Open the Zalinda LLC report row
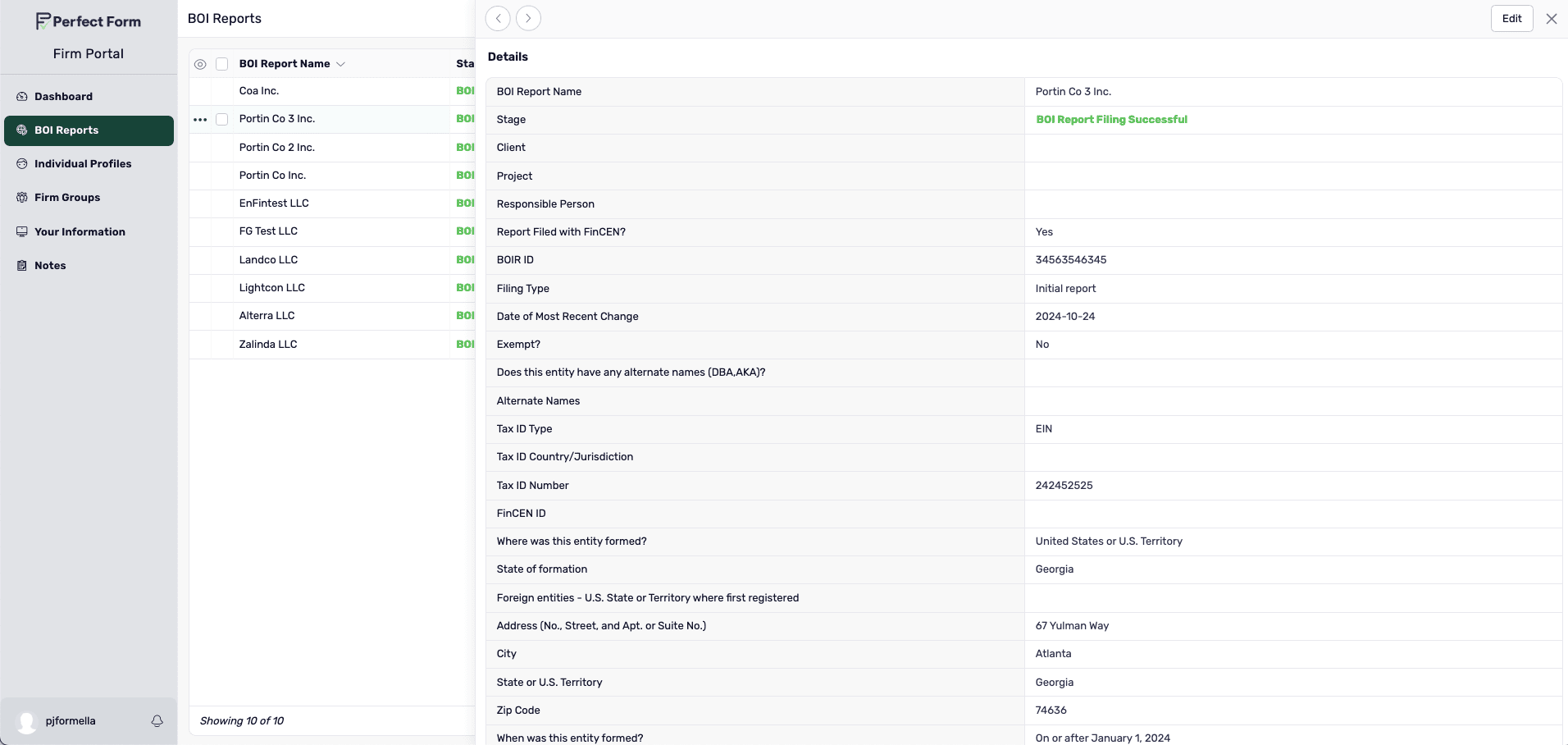 [x=332, y=345]
